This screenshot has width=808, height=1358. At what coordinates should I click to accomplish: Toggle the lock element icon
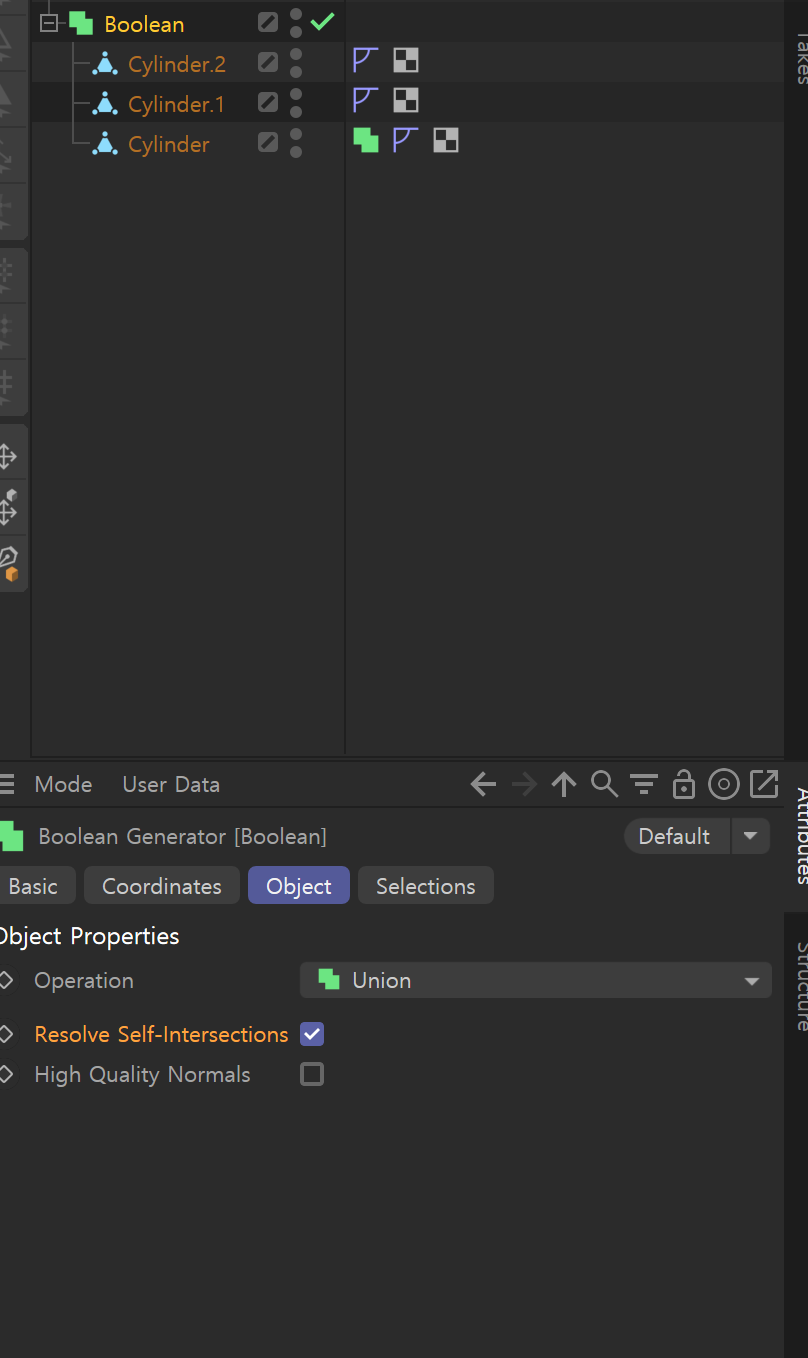(684, 784)
